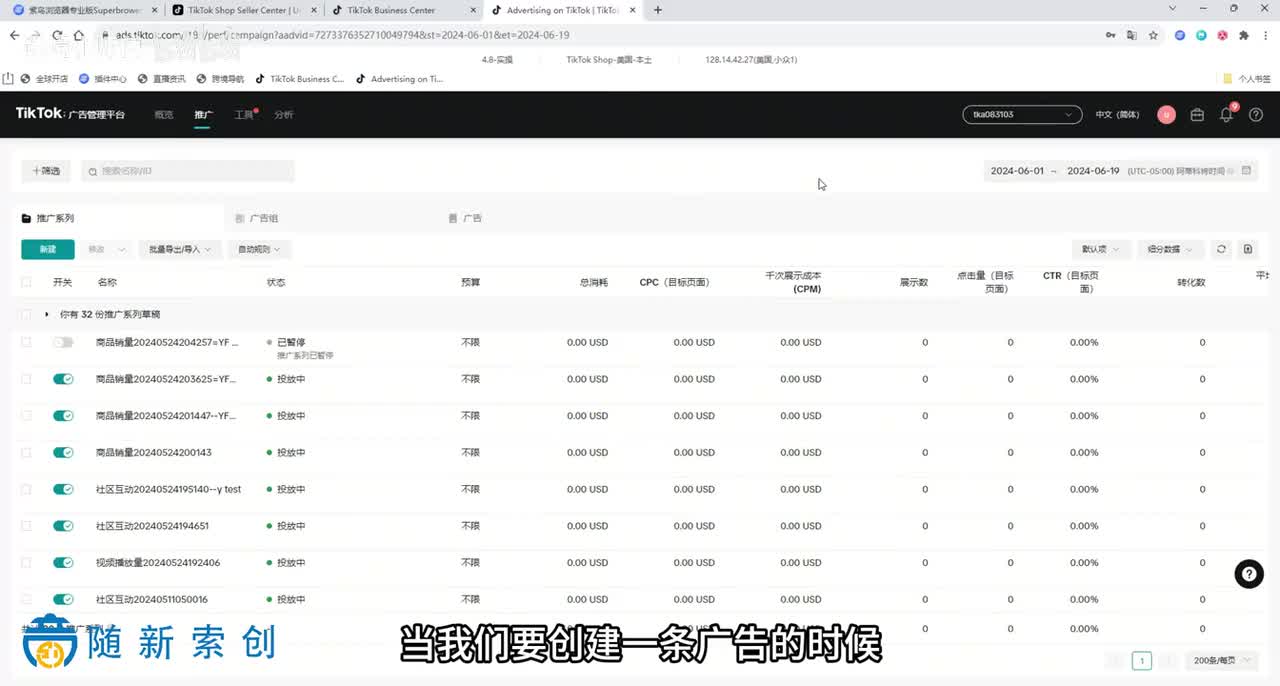The height and width of the screenshot is (686, 1280).
Task: Open the browser extensions puzzle icon
Action: pos(1243,35)
